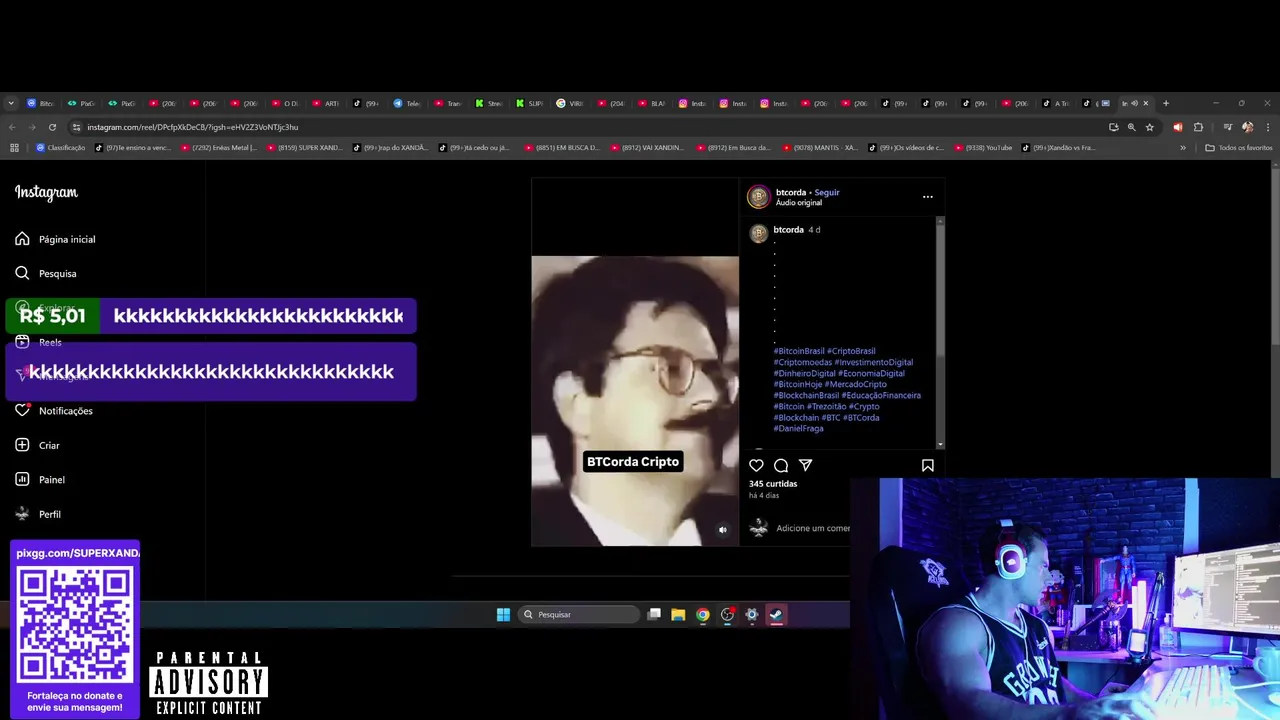Open Pesquisa in Instagram sidebar
This screenshot has height=720, width=1280.
46,273
